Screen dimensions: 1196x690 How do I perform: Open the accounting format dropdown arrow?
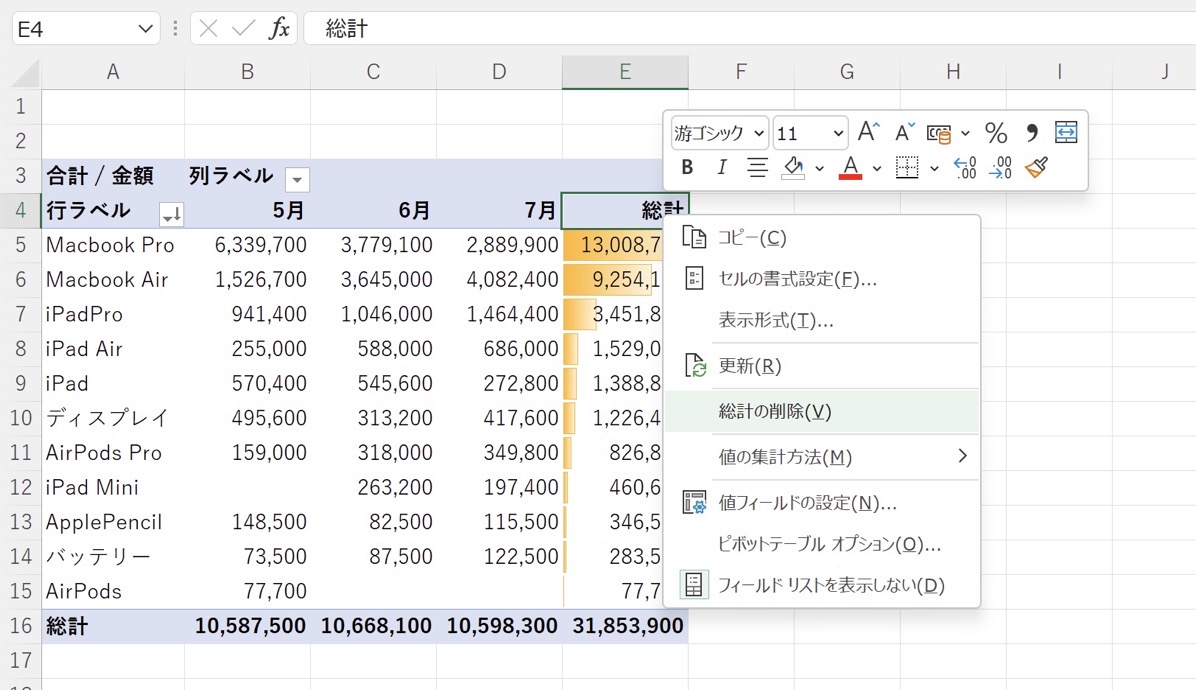click(965, 133)
